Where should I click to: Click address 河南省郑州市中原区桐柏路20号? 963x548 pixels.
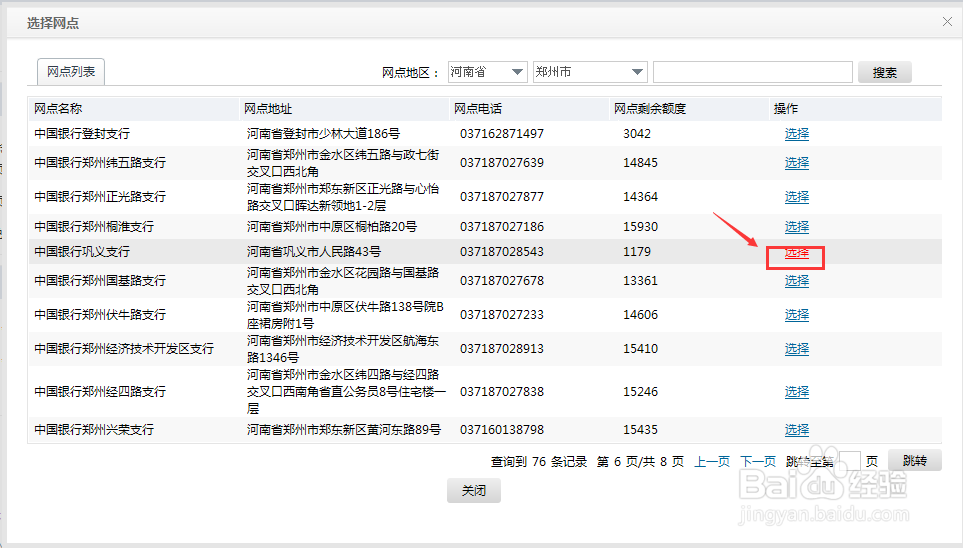(x=332, y=227)
